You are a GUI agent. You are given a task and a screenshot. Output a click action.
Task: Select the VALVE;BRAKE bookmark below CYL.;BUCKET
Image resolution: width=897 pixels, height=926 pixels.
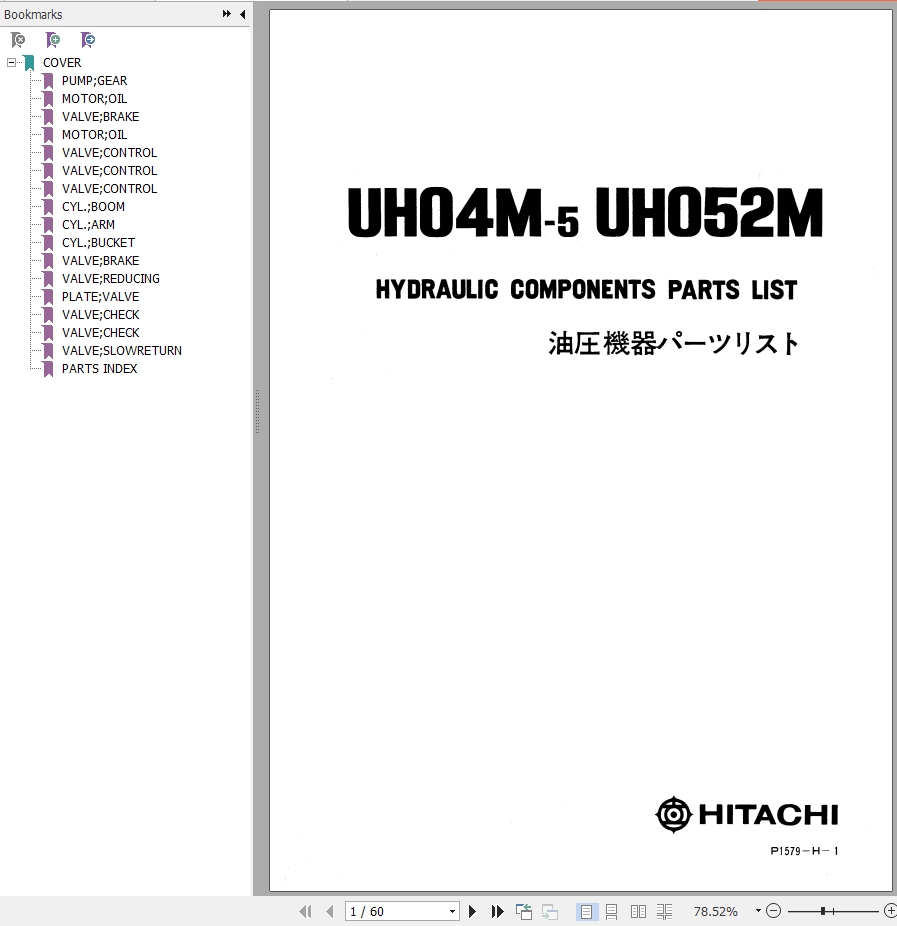100,260
